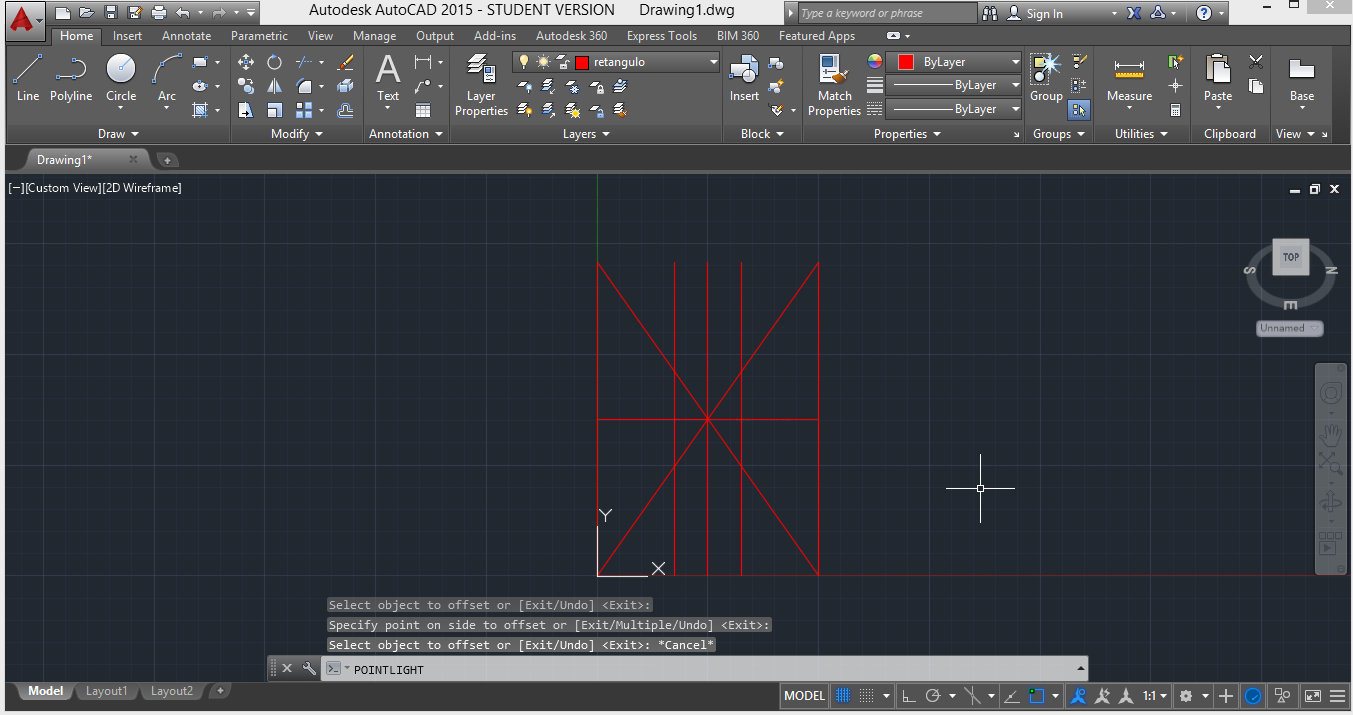Switch to the Insert ribbon tab

pyautogui.click(x=127, y=36)
